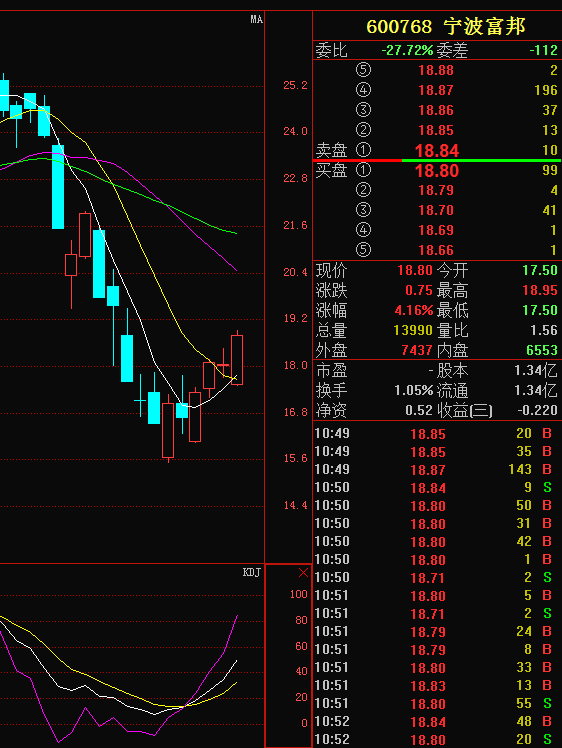This screenshot has width=562, height=748.
Task: Click the 换手 1.05% value
Action: tap(413, 391)
